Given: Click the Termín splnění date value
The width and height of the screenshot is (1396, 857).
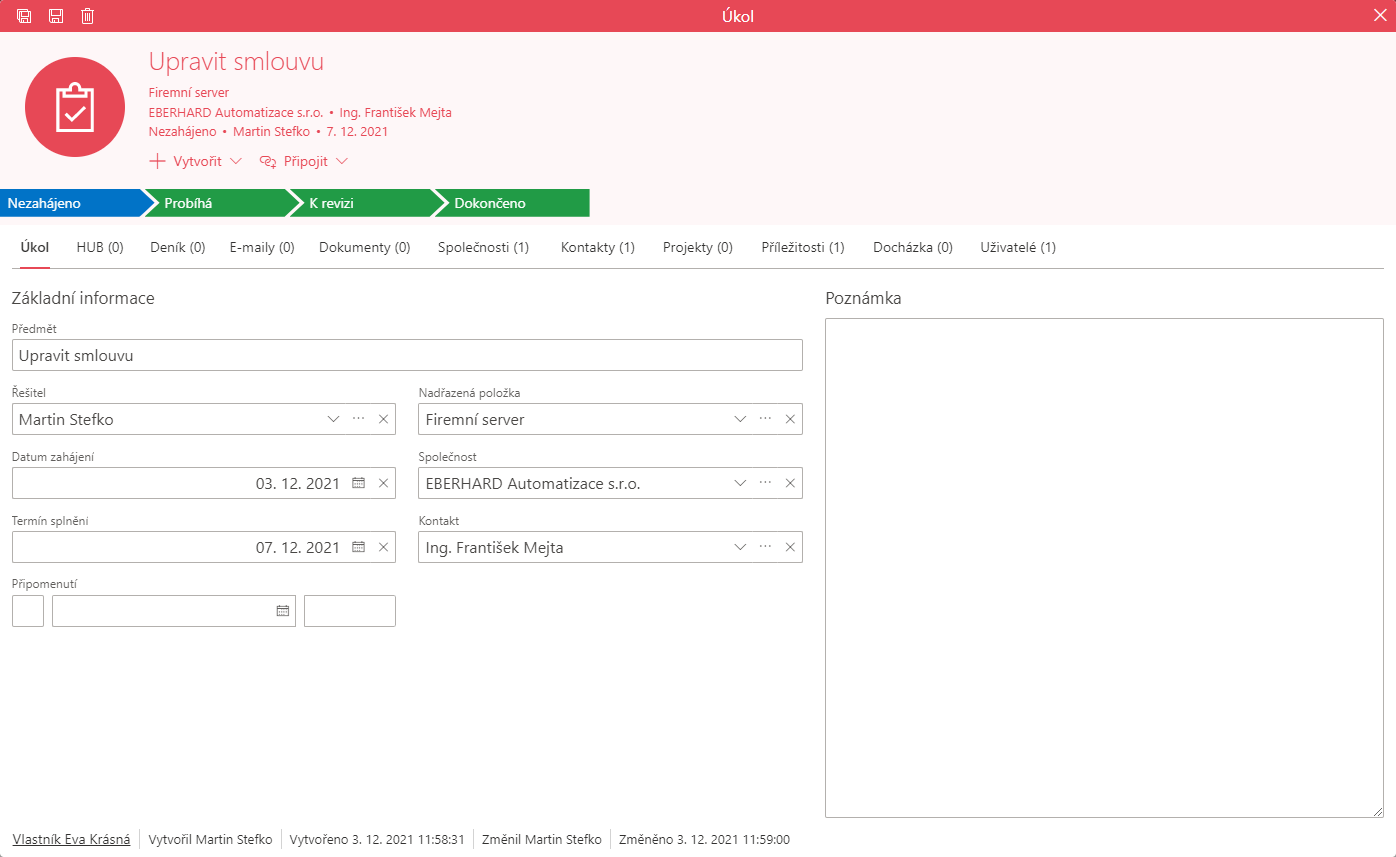Looking at the screenshot, I should click(298, 547).
